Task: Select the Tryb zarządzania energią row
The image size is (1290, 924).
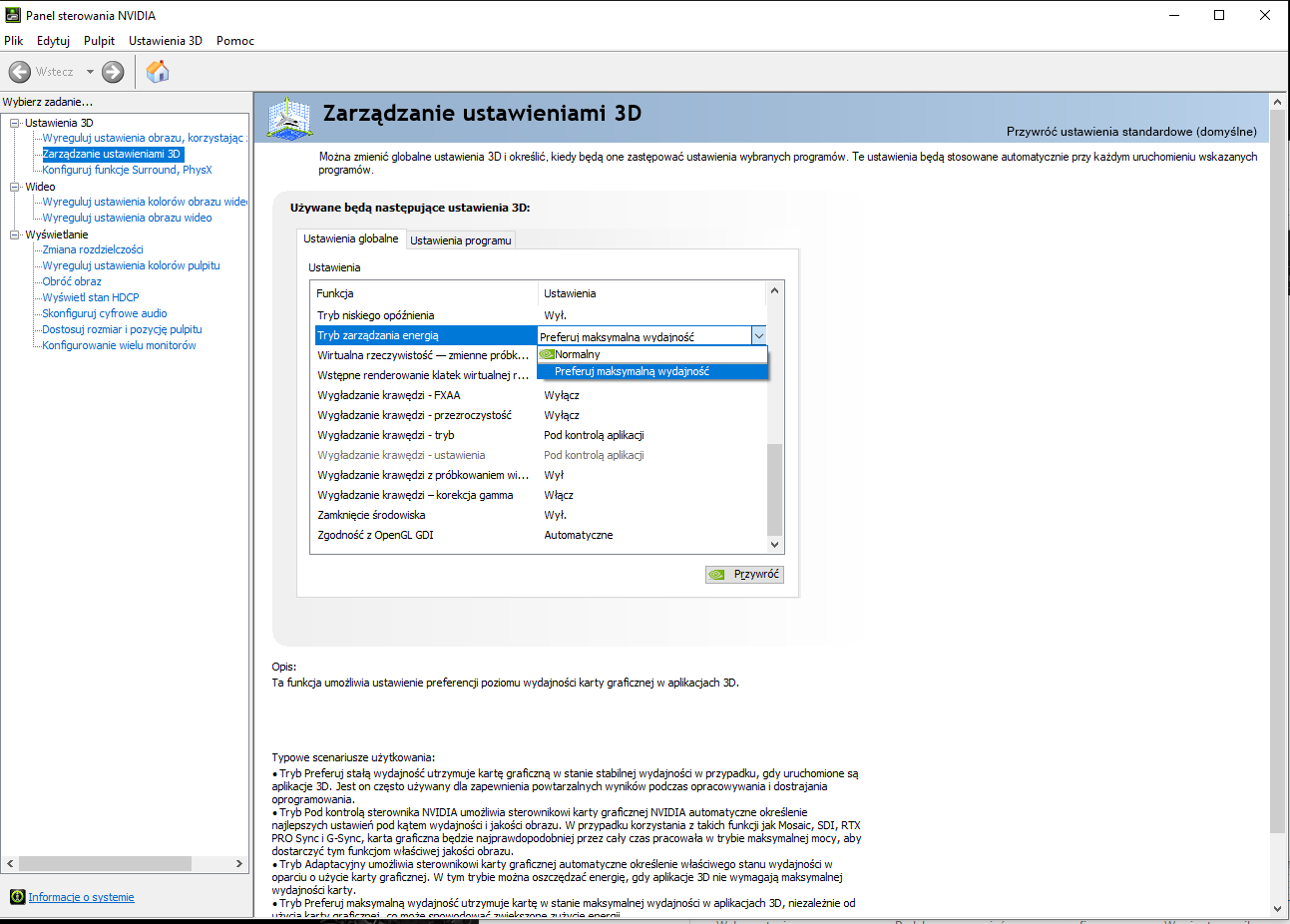Action: (x=426, y=335)
